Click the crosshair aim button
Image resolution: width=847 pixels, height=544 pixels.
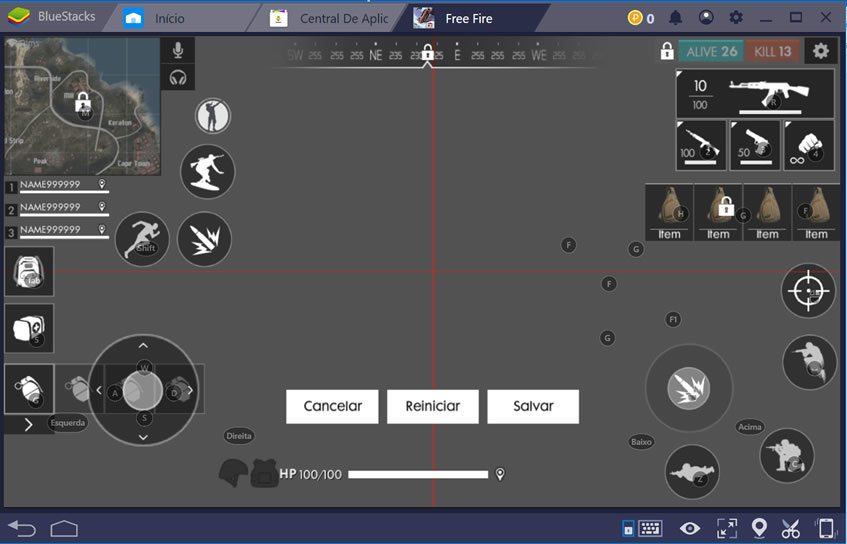(807, 291)
